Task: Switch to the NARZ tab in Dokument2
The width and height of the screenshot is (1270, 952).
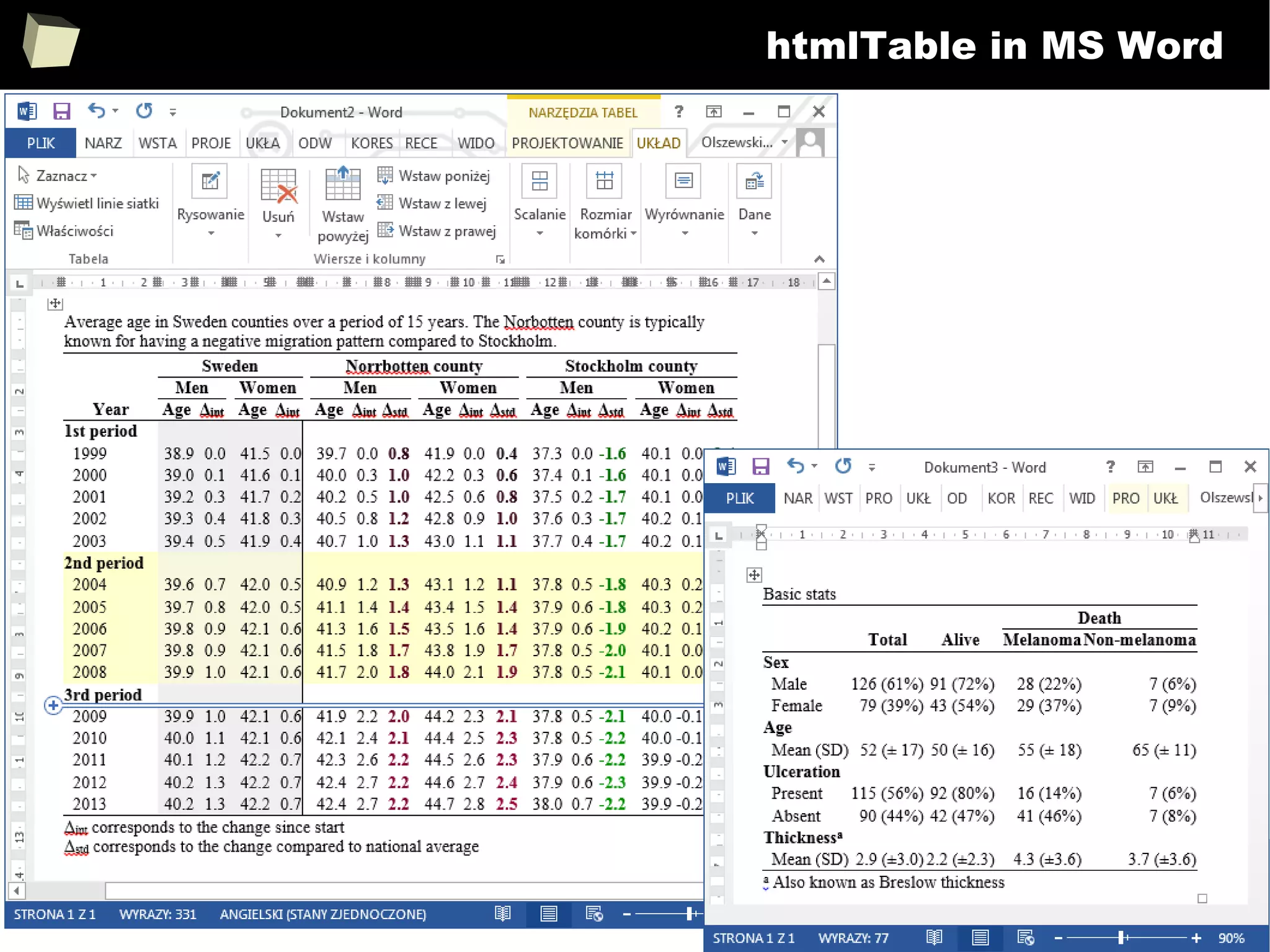Action: point(103,143)
